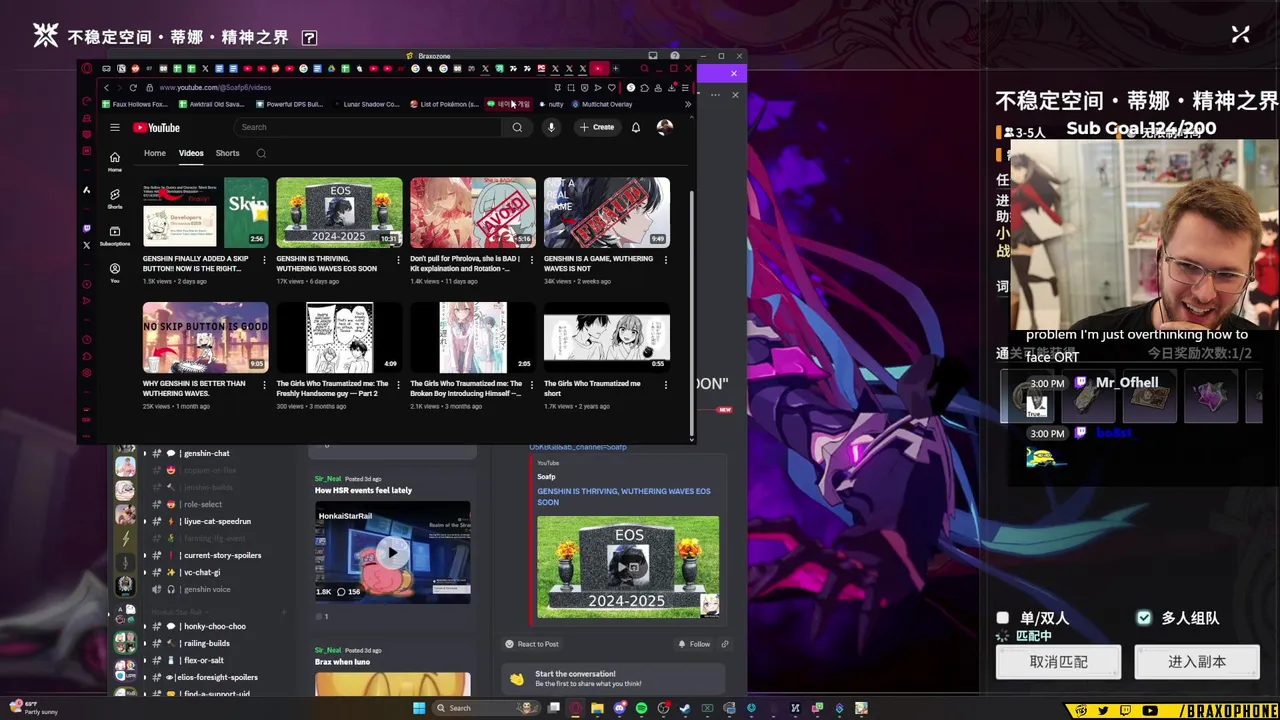Image resolution: width=1280 pixels, height=720 pixels.
Task: Open YouTube account avatar menu
Action: [665, 127]
